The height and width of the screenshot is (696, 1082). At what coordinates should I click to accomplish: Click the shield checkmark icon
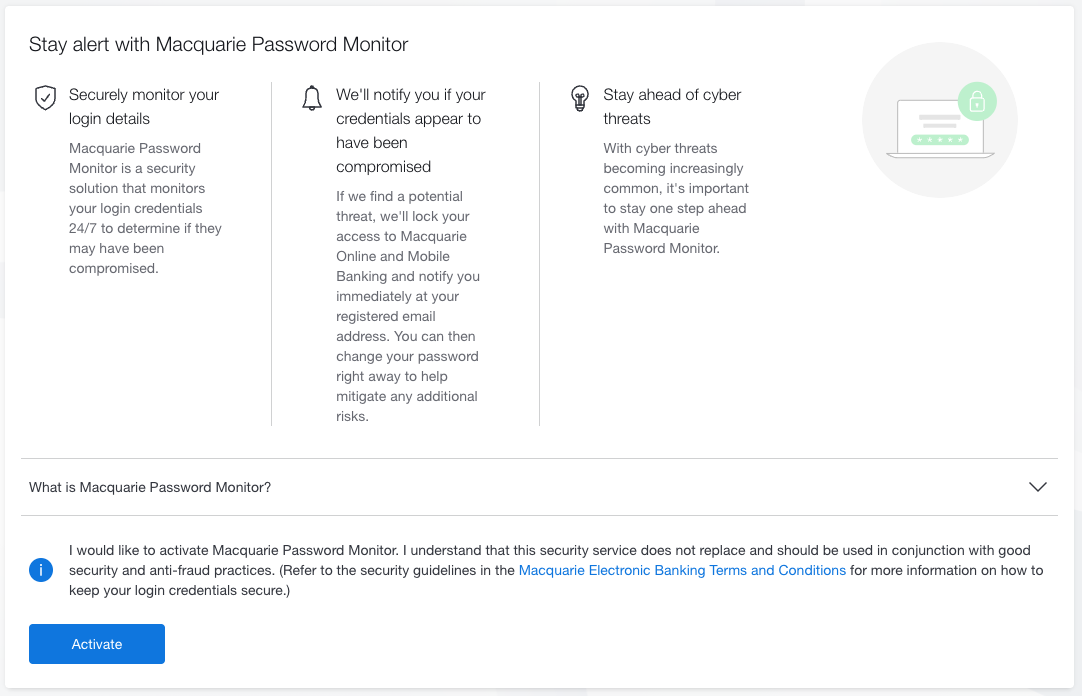[x=46, y=98]
